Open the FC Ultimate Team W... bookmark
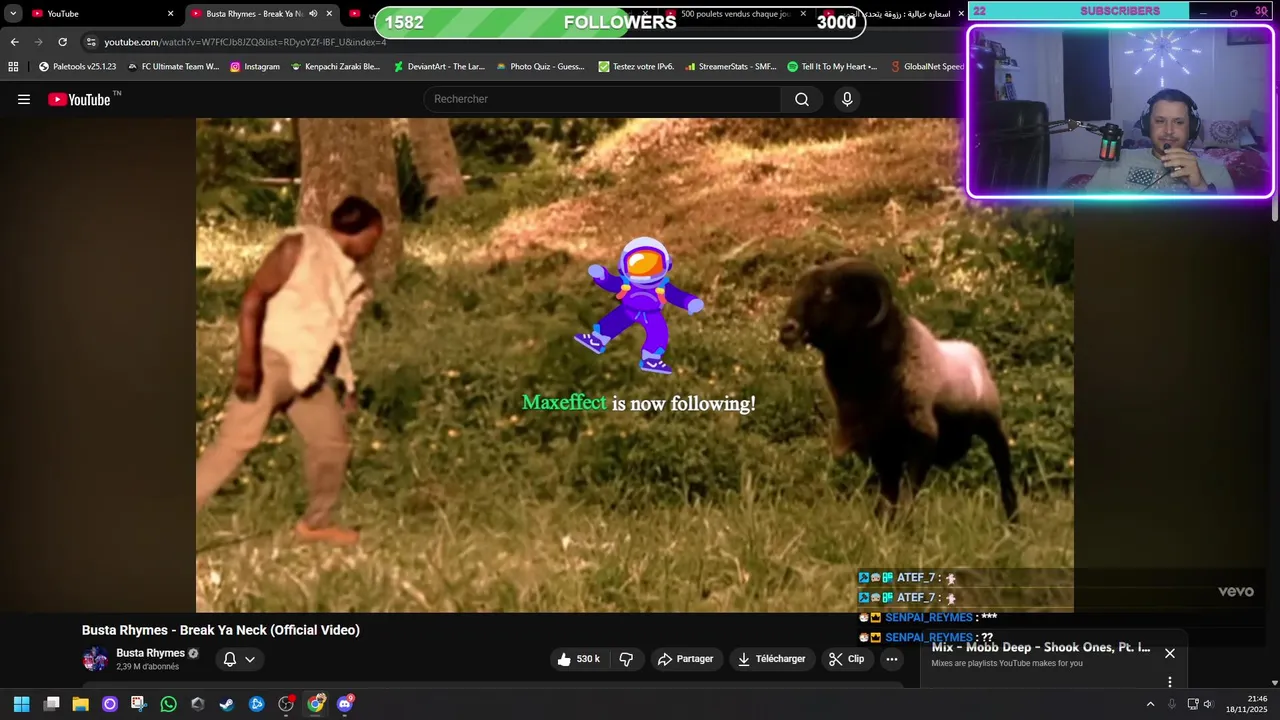 pyautogui.click(x=173, y=67)
